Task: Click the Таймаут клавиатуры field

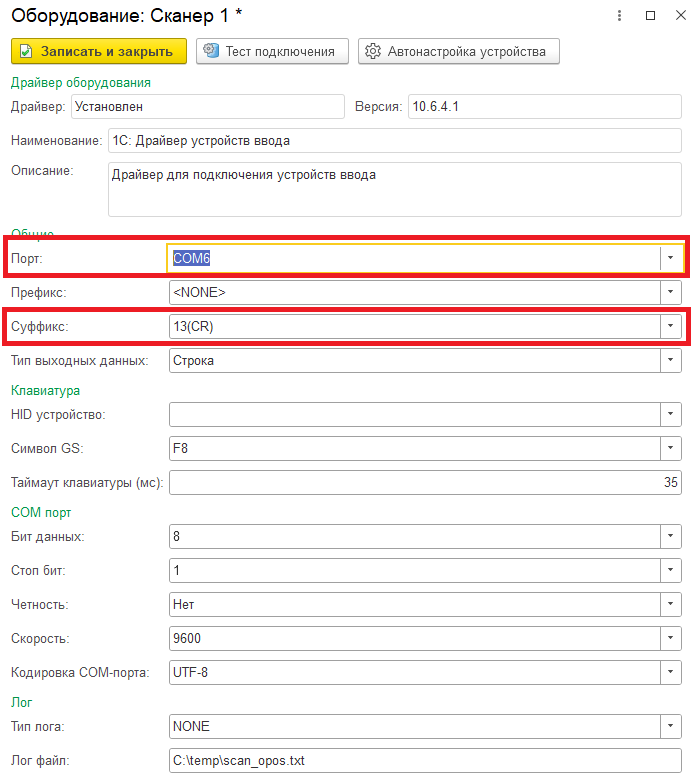Action: point(425,482)
